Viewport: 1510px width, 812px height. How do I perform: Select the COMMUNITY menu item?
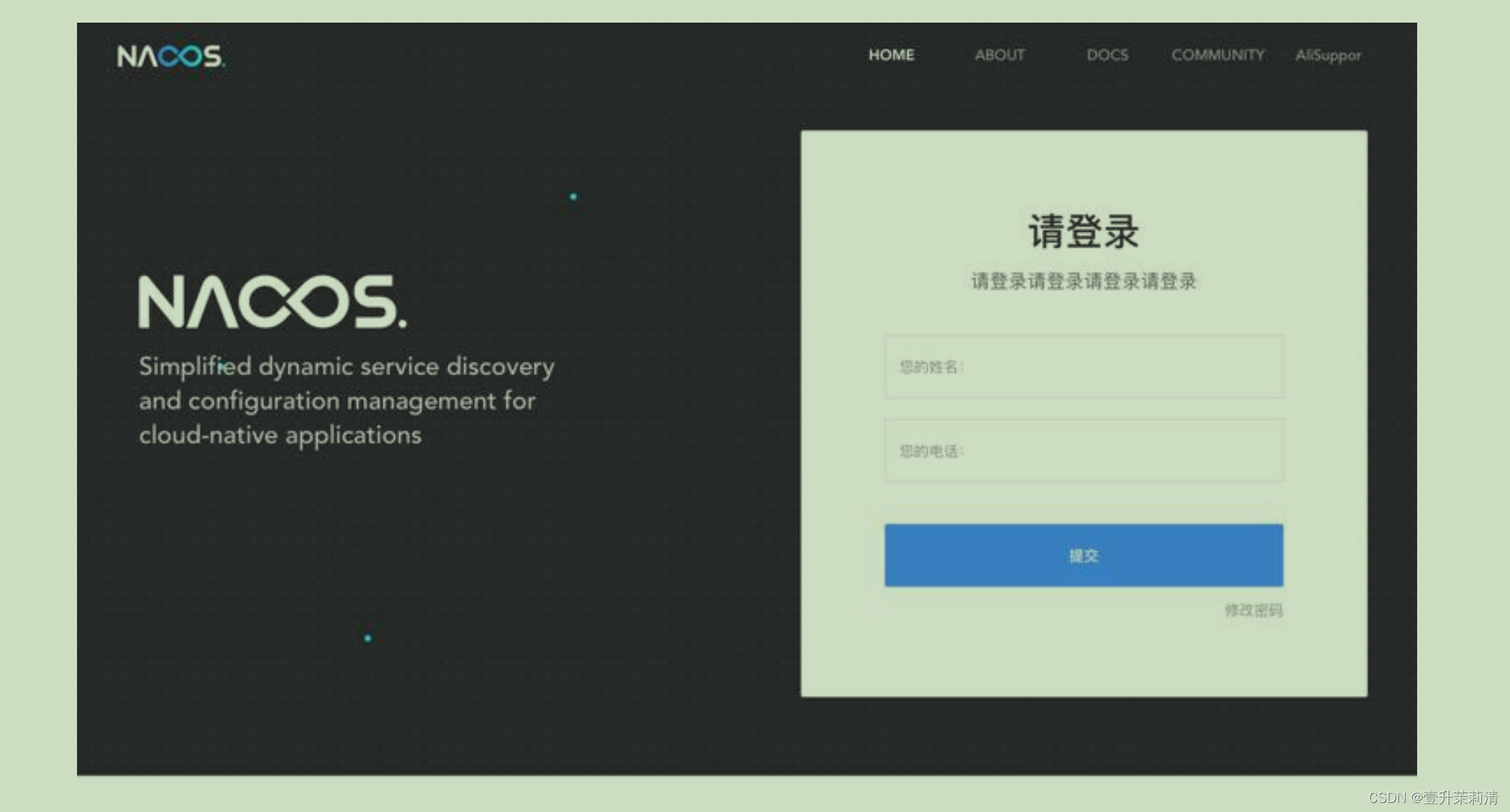click(1218, 55)
